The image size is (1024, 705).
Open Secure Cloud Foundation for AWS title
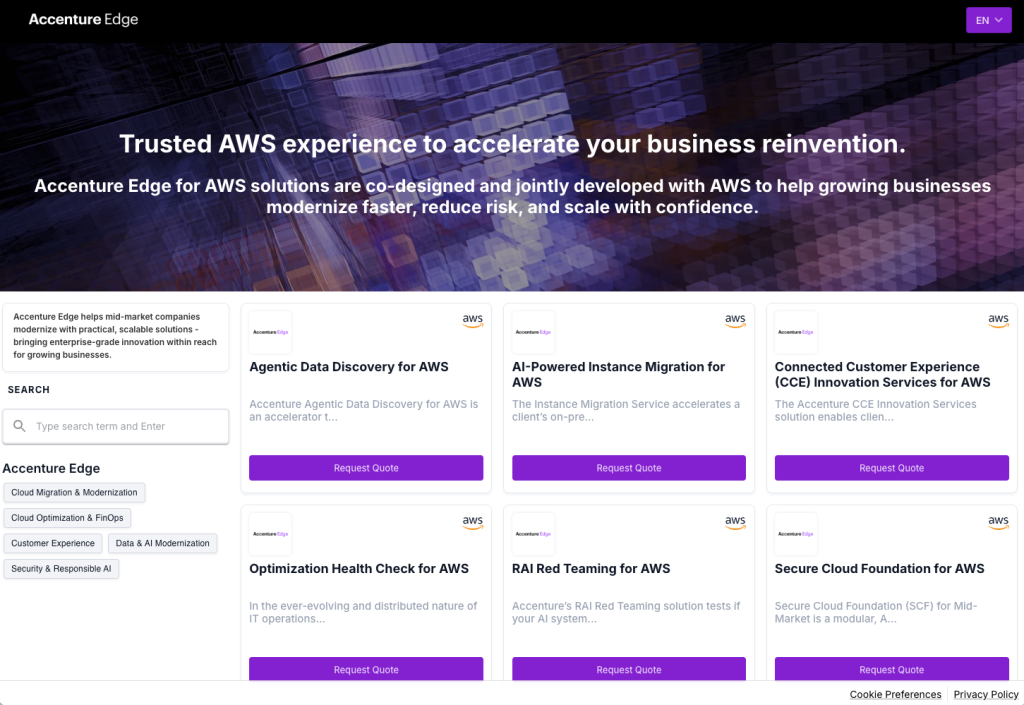tap(879, 569)
